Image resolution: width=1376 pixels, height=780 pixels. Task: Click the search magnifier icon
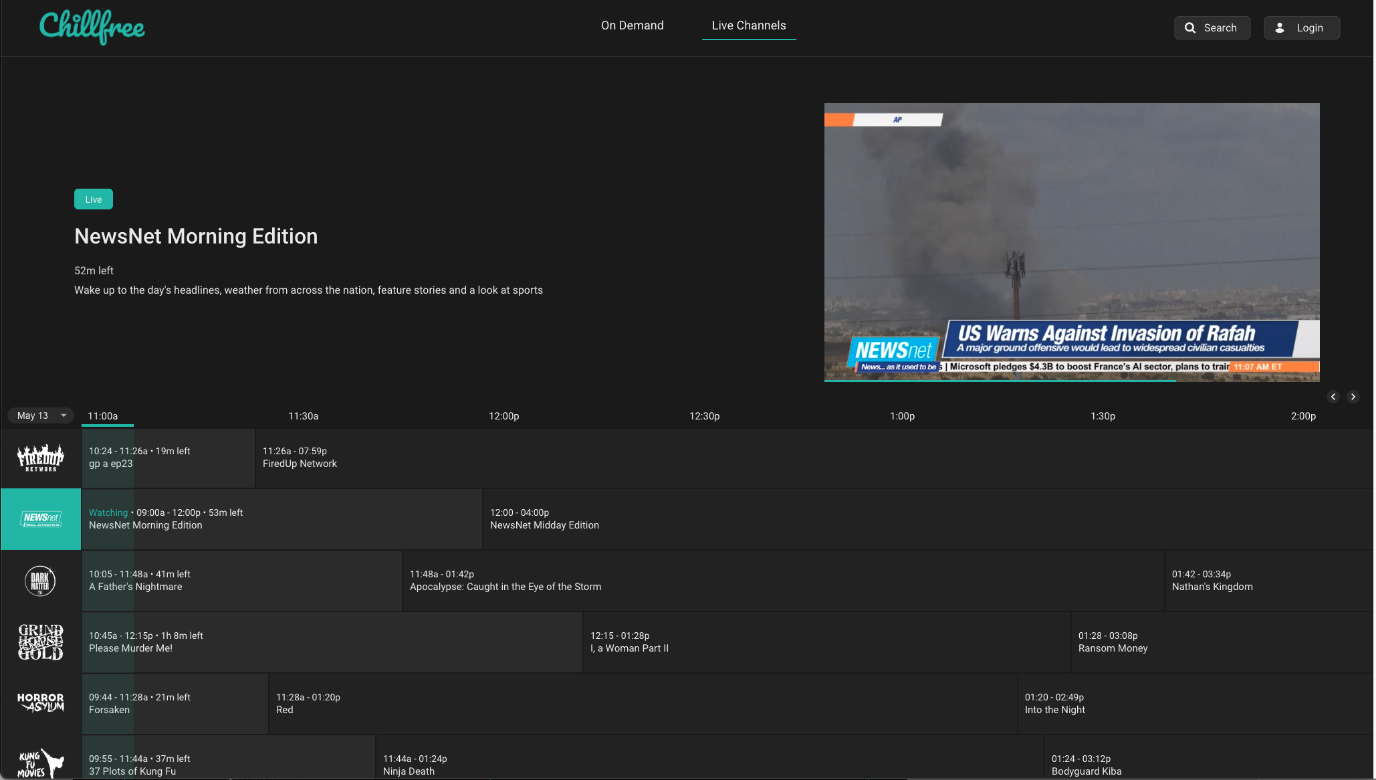click(x=1190, y=28)
